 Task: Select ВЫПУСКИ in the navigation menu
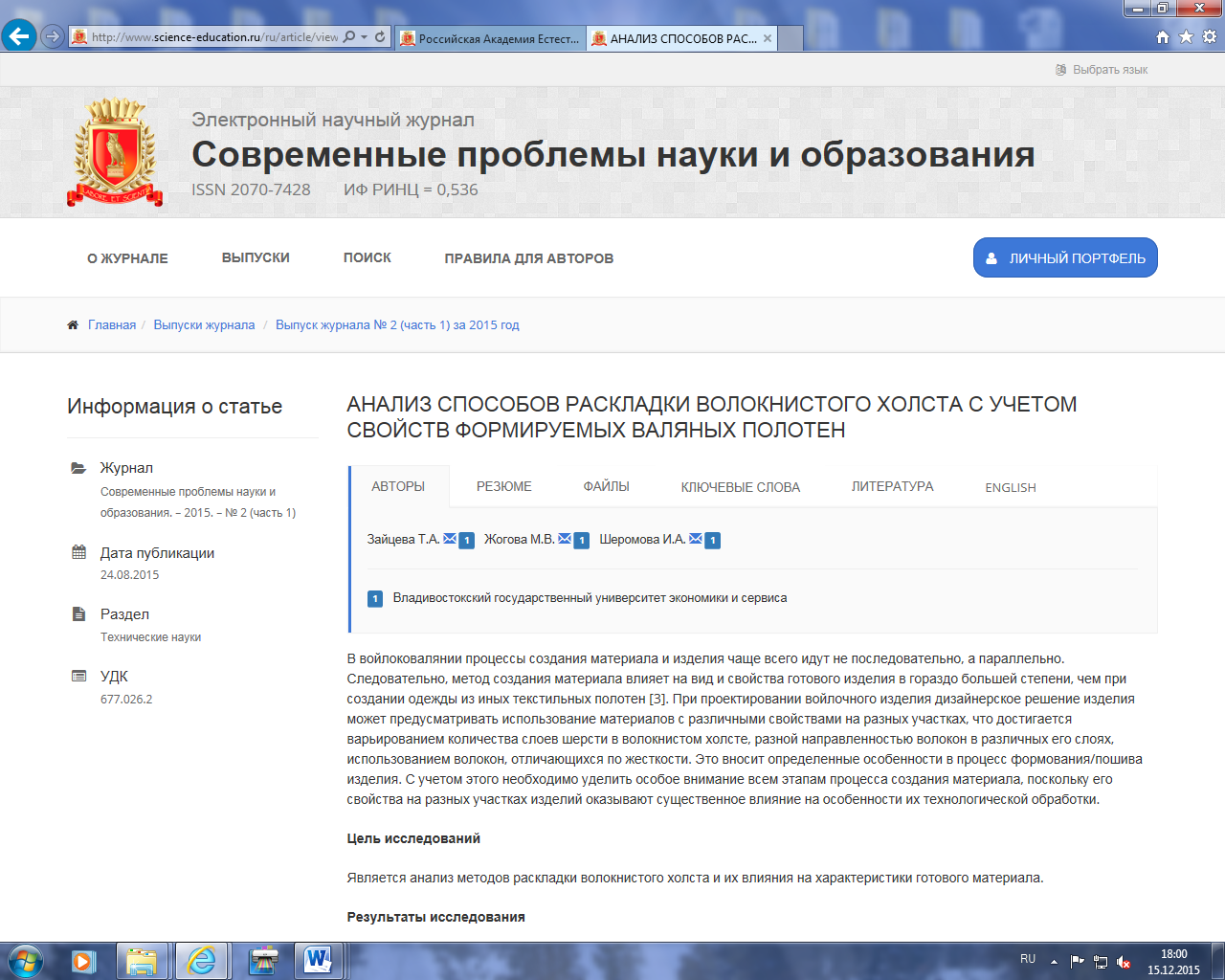coord(256,257)
